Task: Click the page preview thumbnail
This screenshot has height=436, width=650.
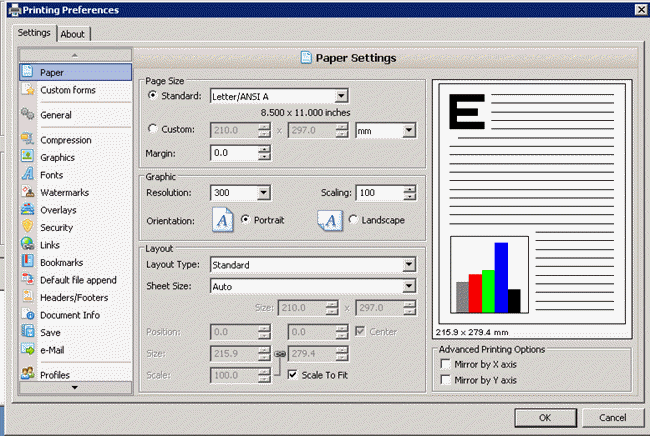Action: 532,203
